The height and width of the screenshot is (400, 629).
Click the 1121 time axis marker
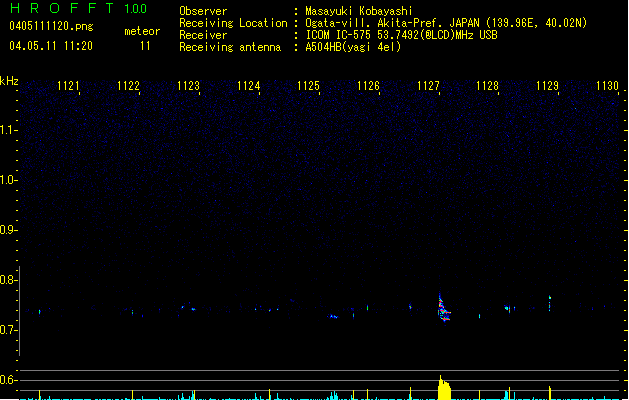pyautogui.click(x=68, y=86)
